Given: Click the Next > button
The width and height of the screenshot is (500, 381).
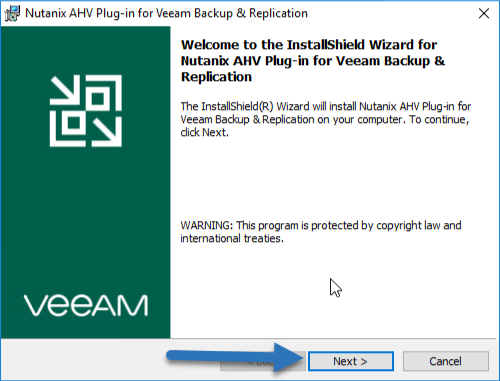Looking at the screenshot, I should pyautogui.click(x=351, y=361).
